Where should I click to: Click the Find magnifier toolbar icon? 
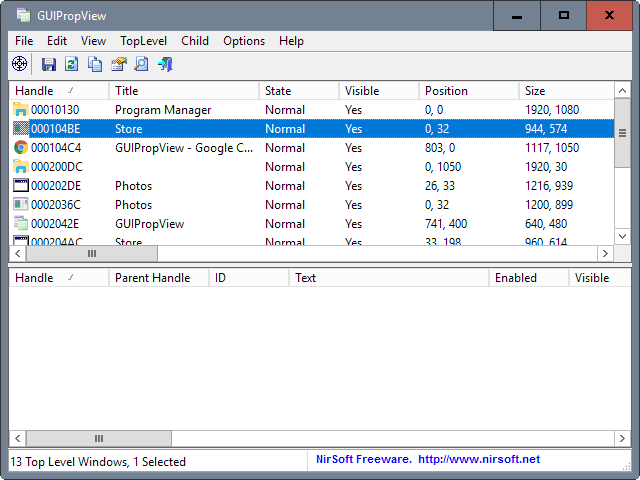pos(142,64)
